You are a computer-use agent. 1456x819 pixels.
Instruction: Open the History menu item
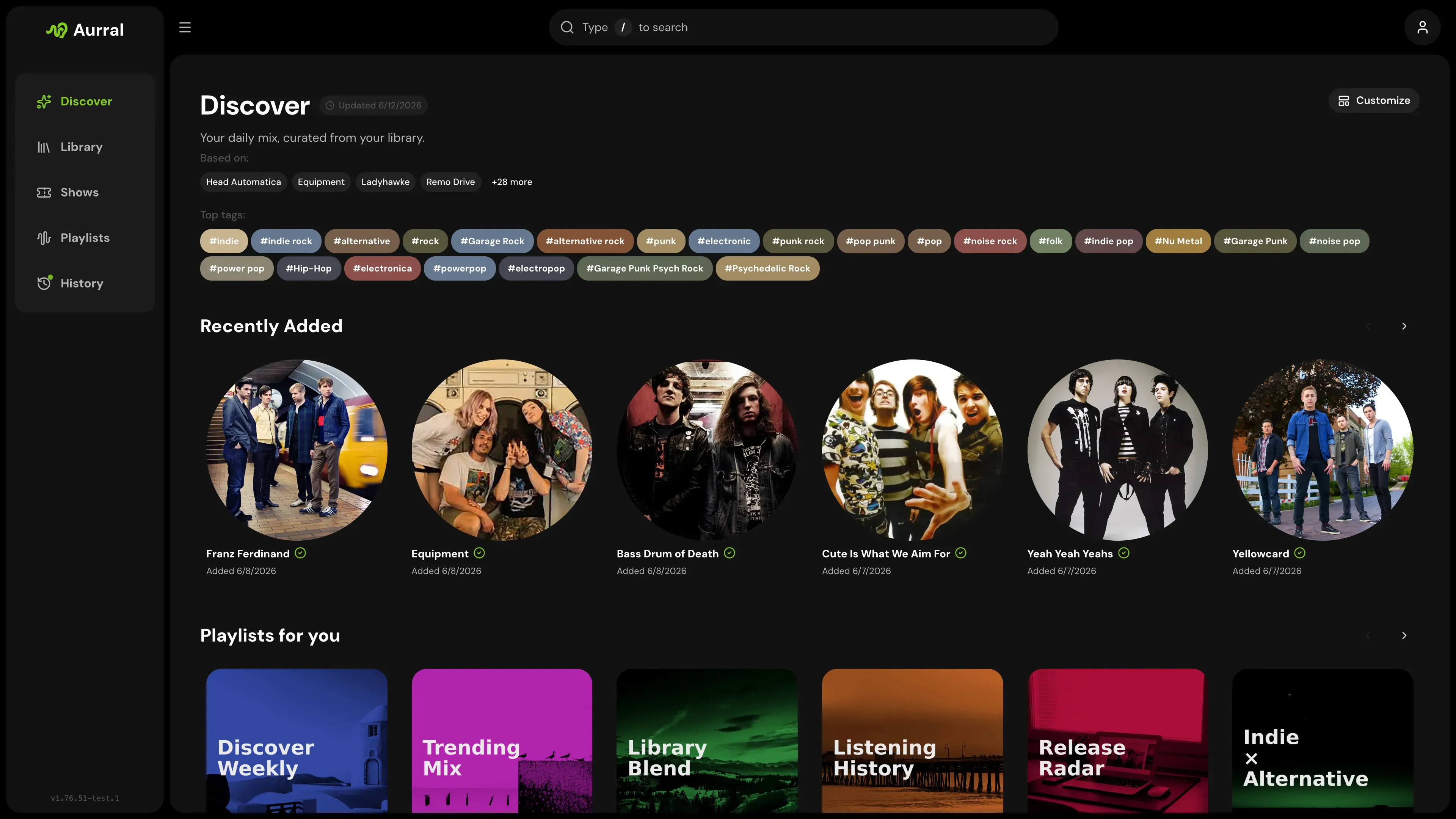(85, 283)
